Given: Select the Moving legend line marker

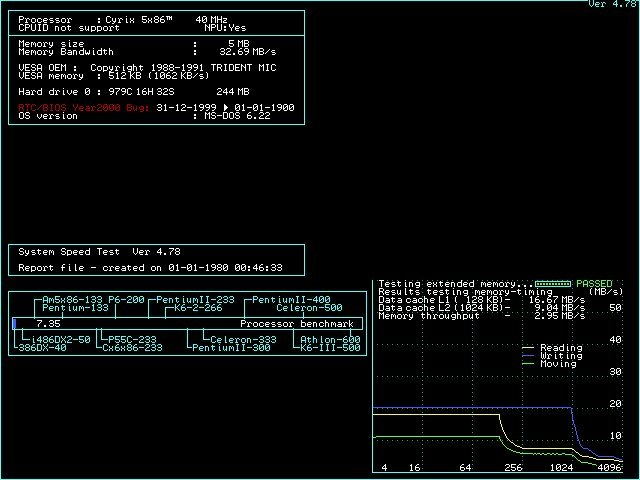Looking at the screenshot, I should tap(529, 364).
